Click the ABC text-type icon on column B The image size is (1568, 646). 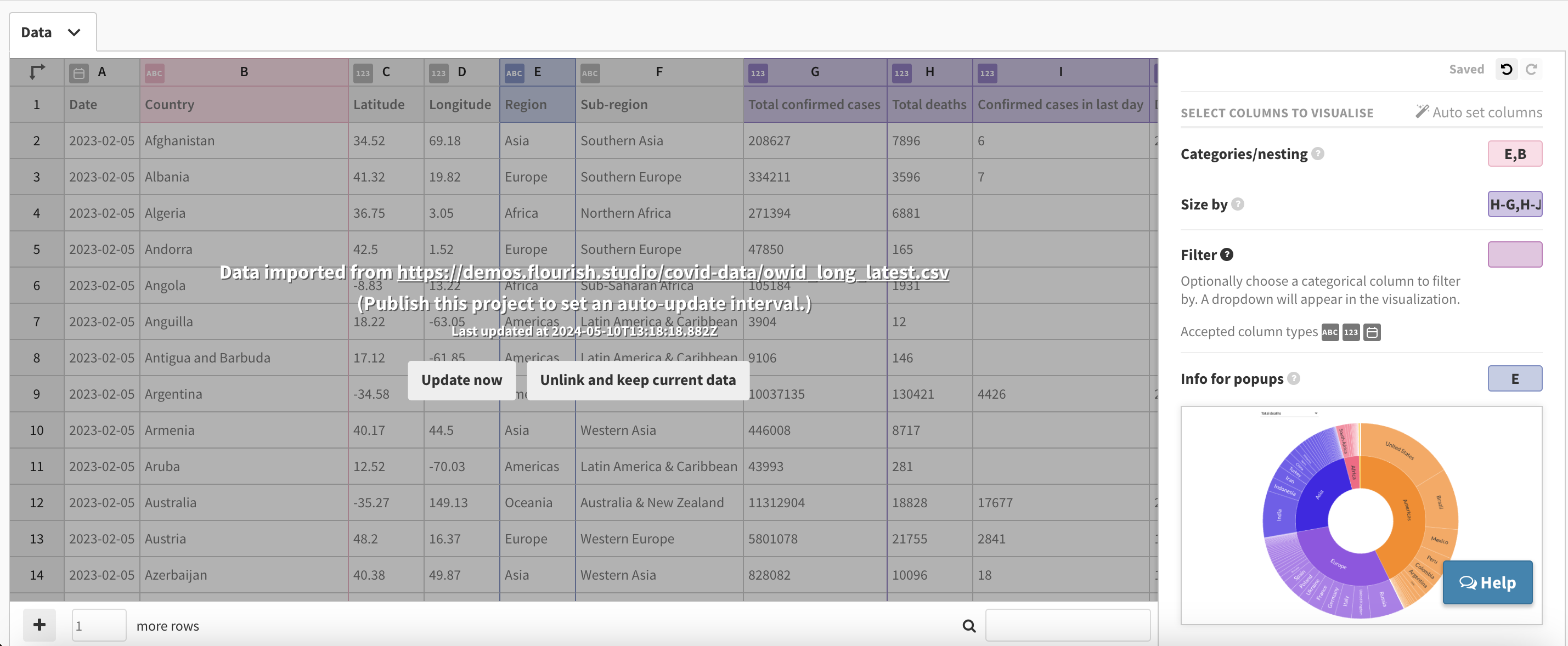(154, 73)
